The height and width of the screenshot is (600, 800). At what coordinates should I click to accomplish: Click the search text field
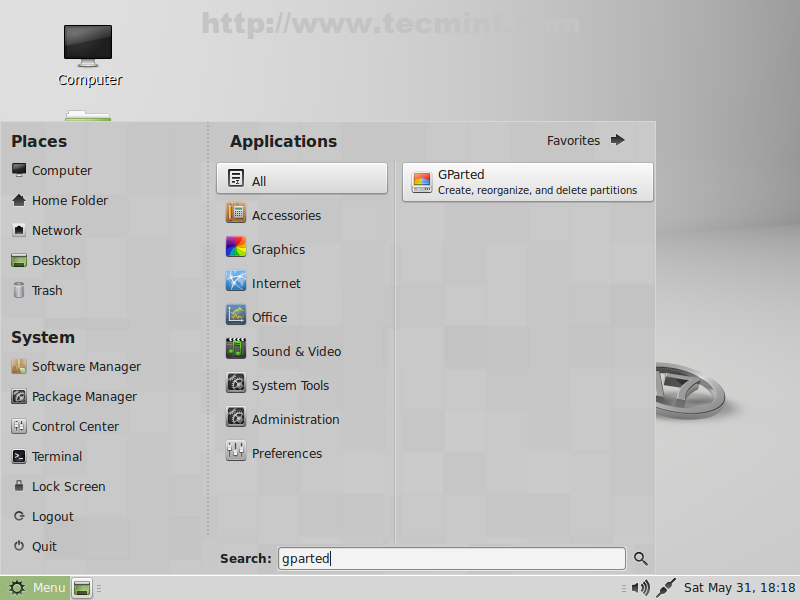(x=452, y=559)
